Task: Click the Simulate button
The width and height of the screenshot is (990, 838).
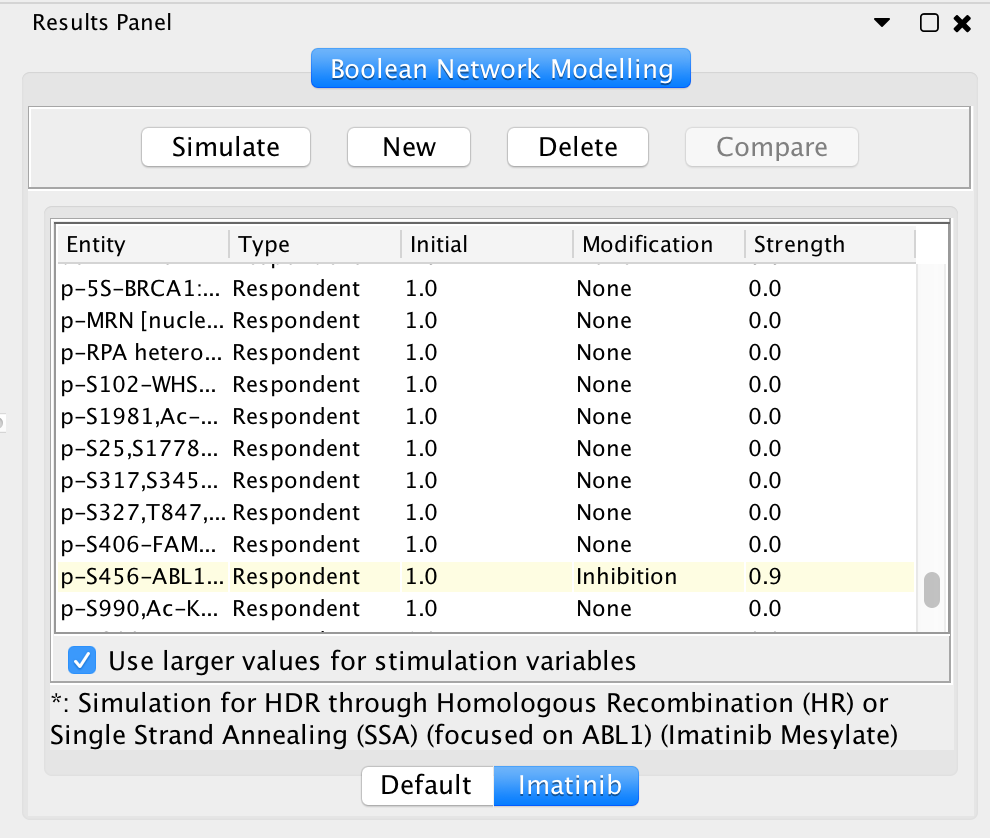Action: pyautogui.click(x=226, y=147)
